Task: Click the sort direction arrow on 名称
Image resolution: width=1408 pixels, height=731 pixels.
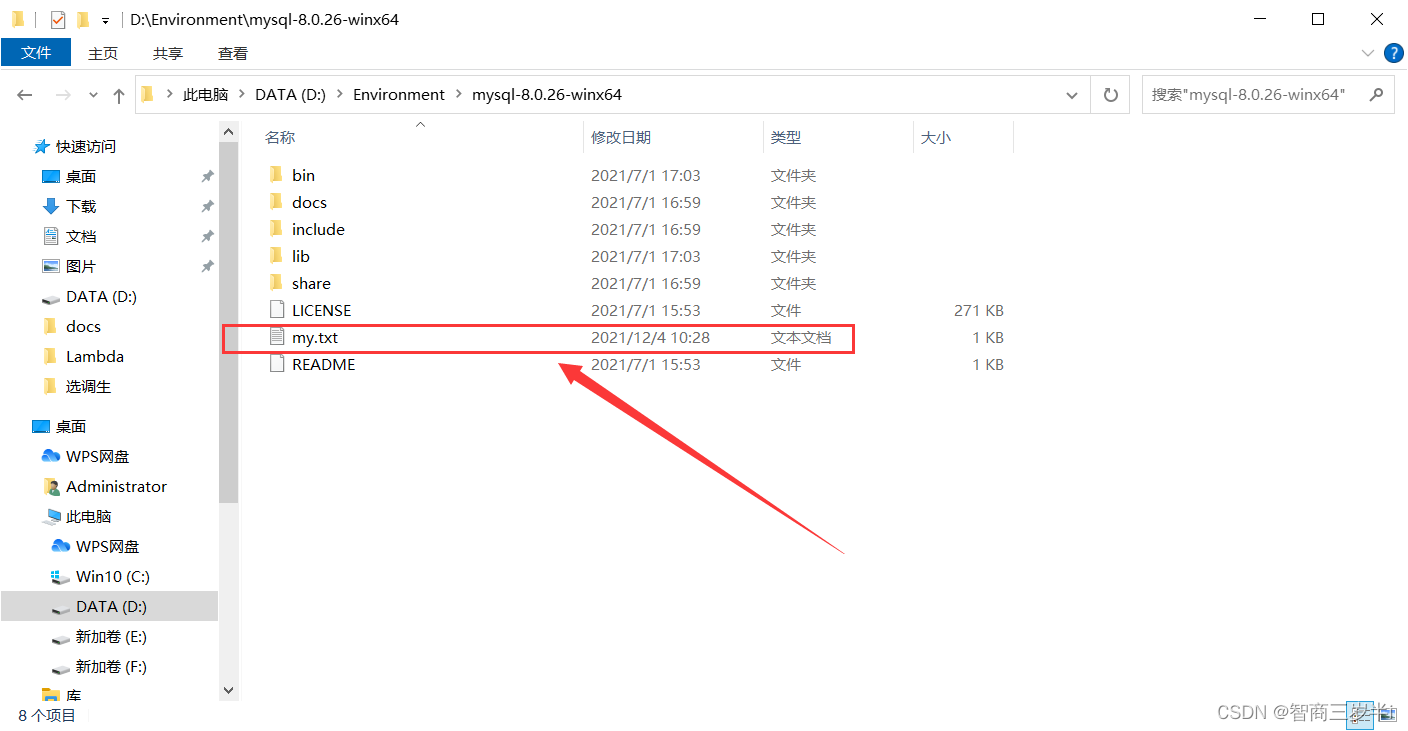Action: tap(420, 125)
